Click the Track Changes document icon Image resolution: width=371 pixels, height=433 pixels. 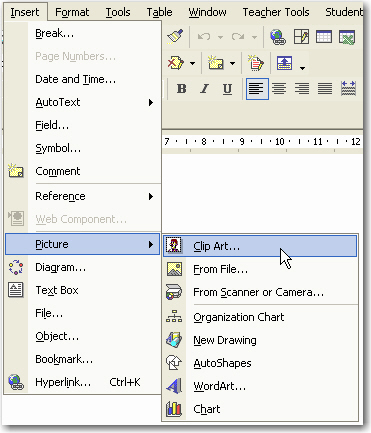coord(256,63)
